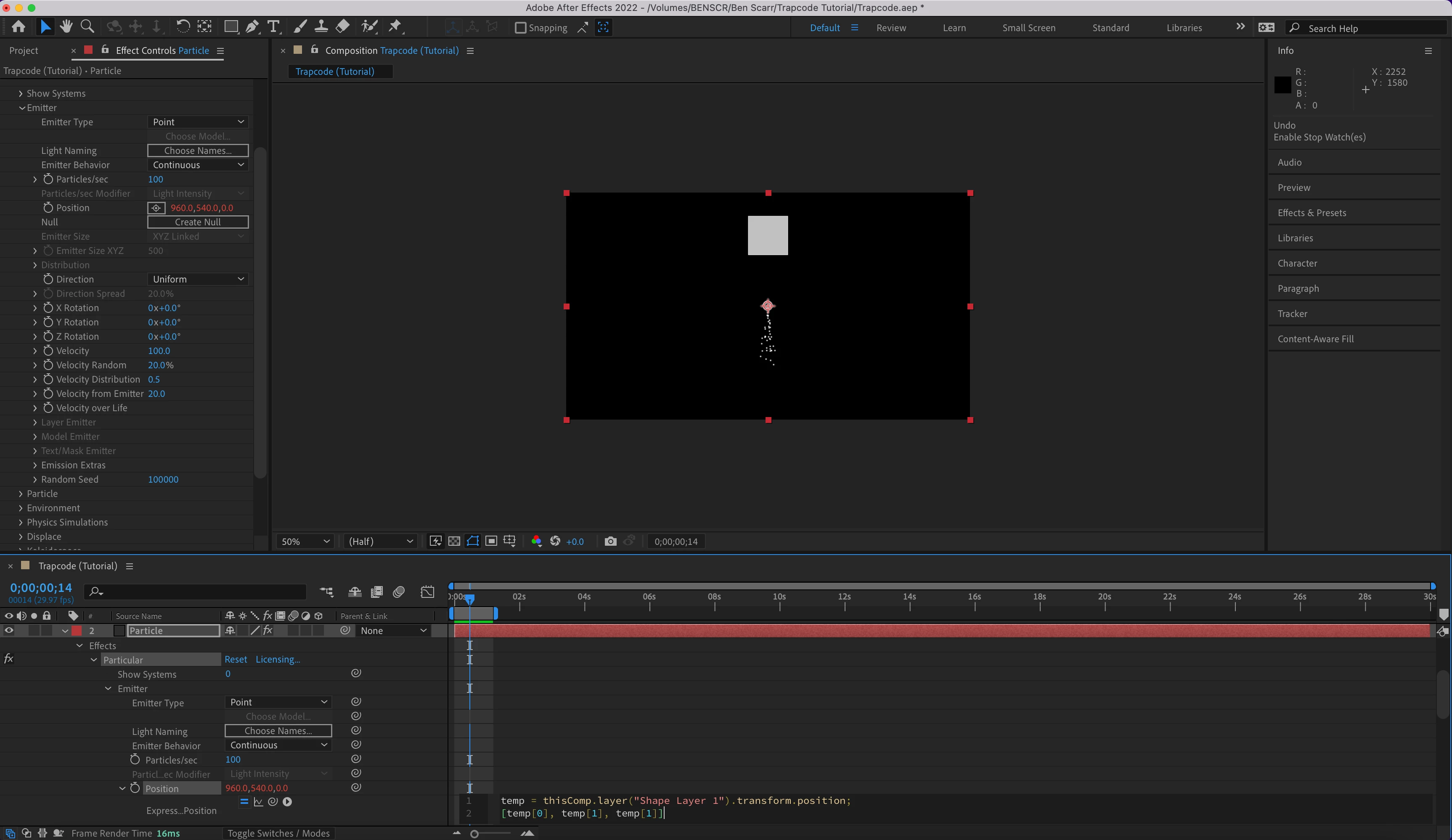Image resolution: width=1452 pixels, height=840 pixels.
Task: Open the 50% magnification dropdown
Action: 305,541
